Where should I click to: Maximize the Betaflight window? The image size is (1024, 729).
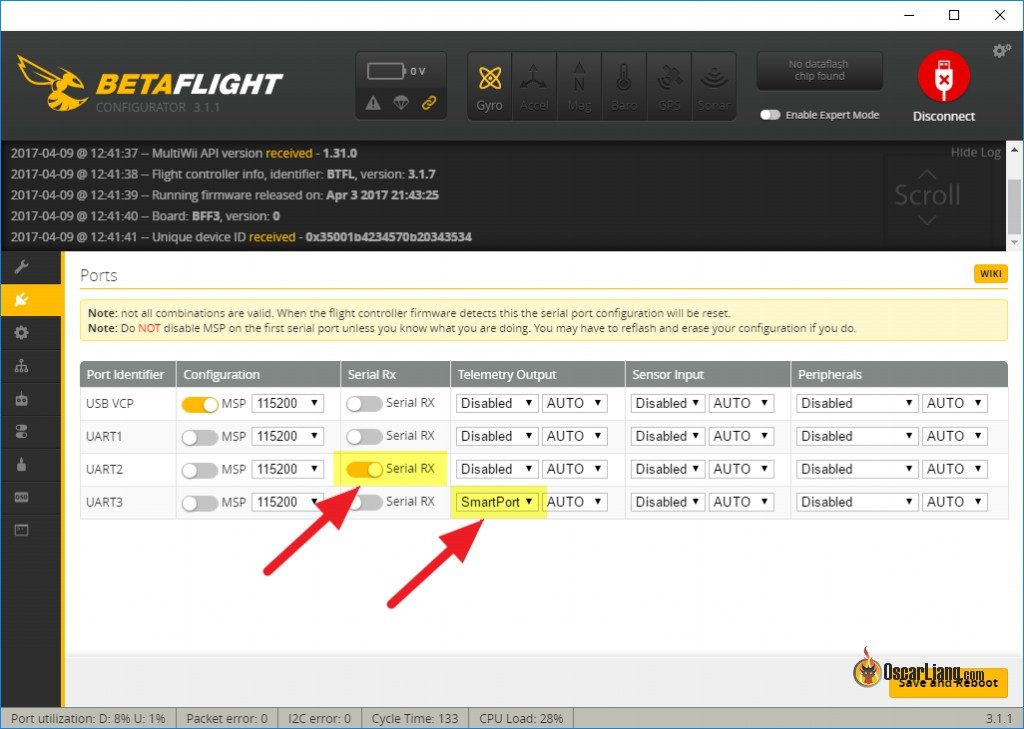coord(954,15)
